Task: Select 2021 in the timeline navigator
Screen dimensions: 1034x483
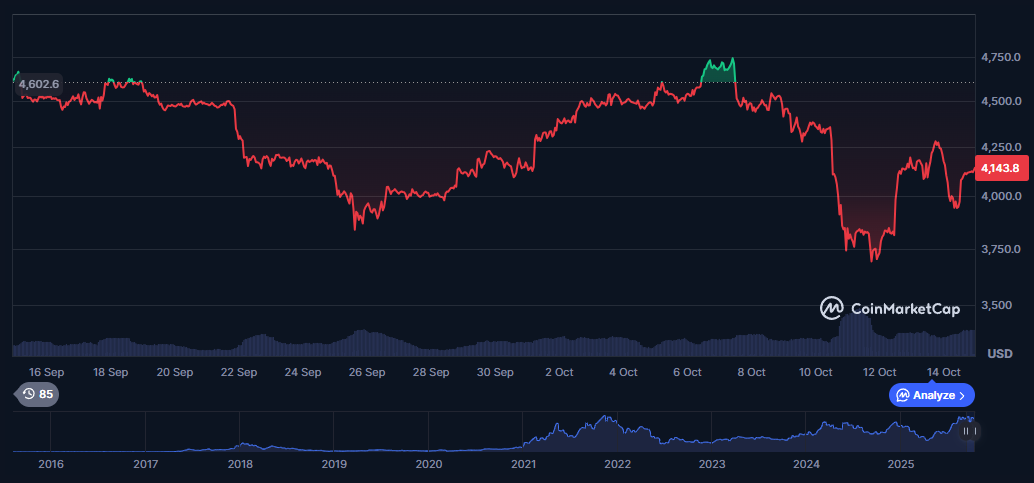Action: coord(523,464)
